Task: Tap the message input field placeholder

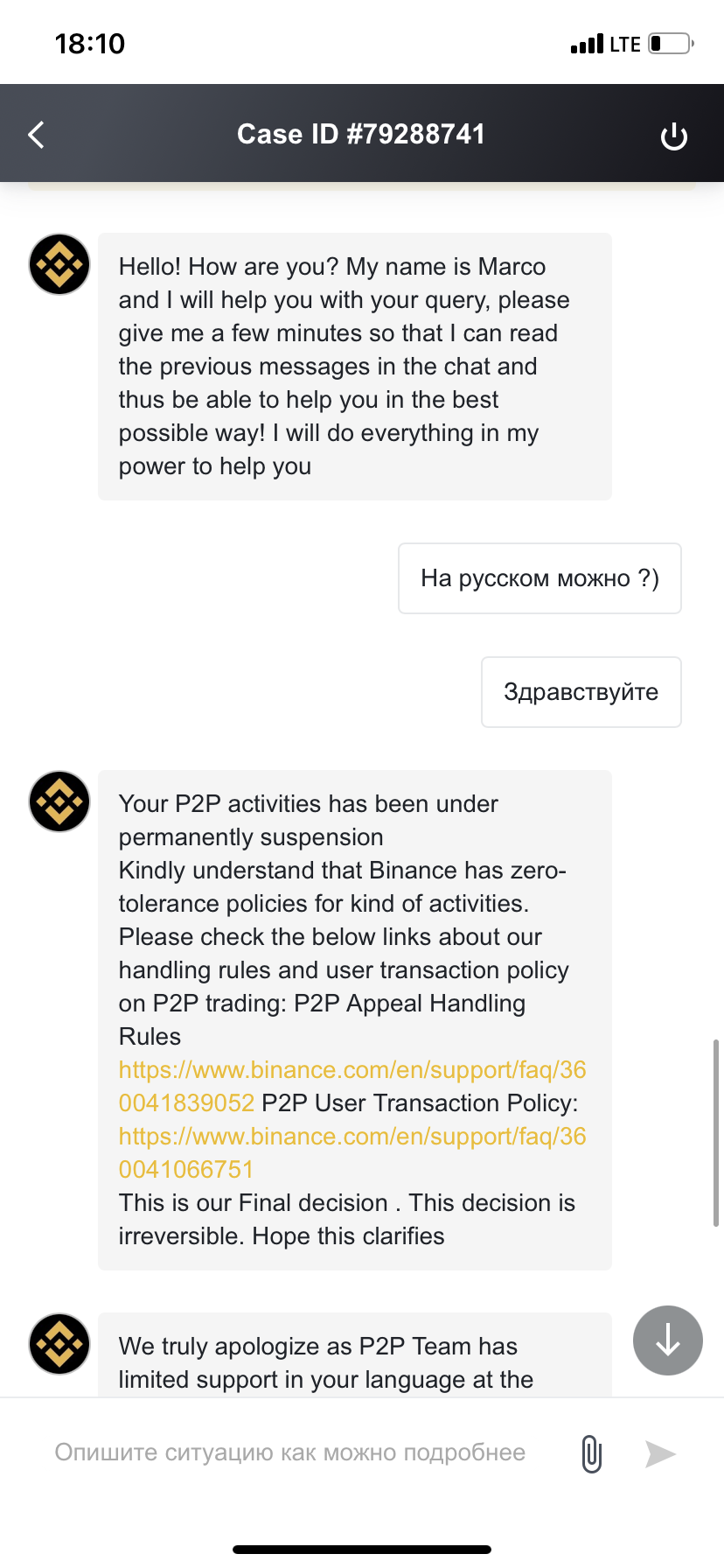Action: (290, 1452)
